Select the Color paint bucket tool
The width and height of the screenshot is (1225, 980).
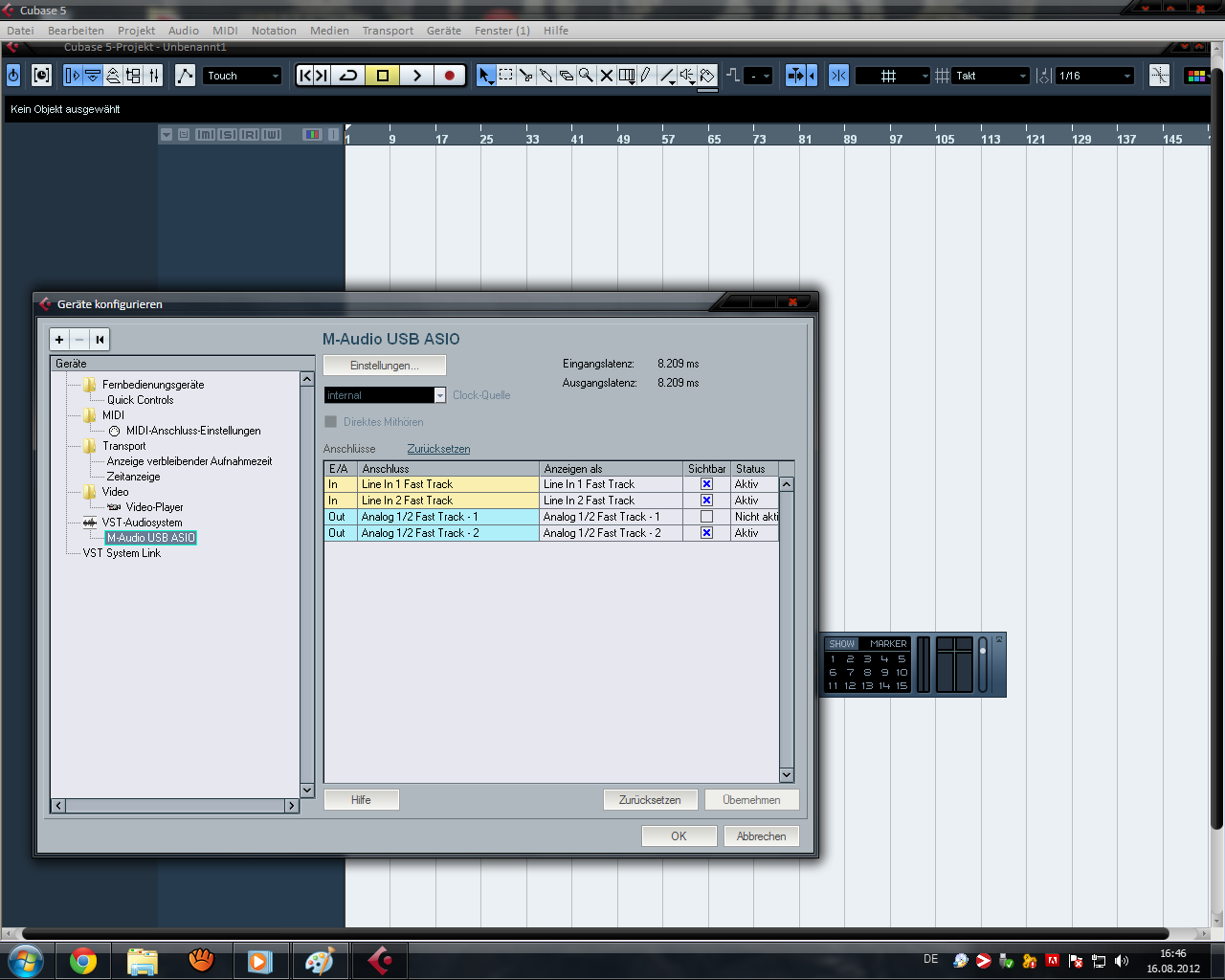[x=707, y=76]
